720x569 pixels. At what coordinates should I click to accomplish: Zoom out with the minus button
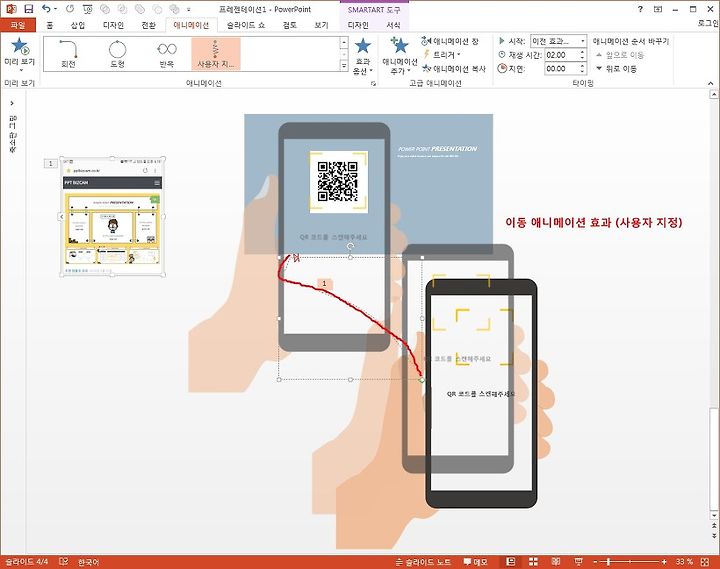point(596,562)
